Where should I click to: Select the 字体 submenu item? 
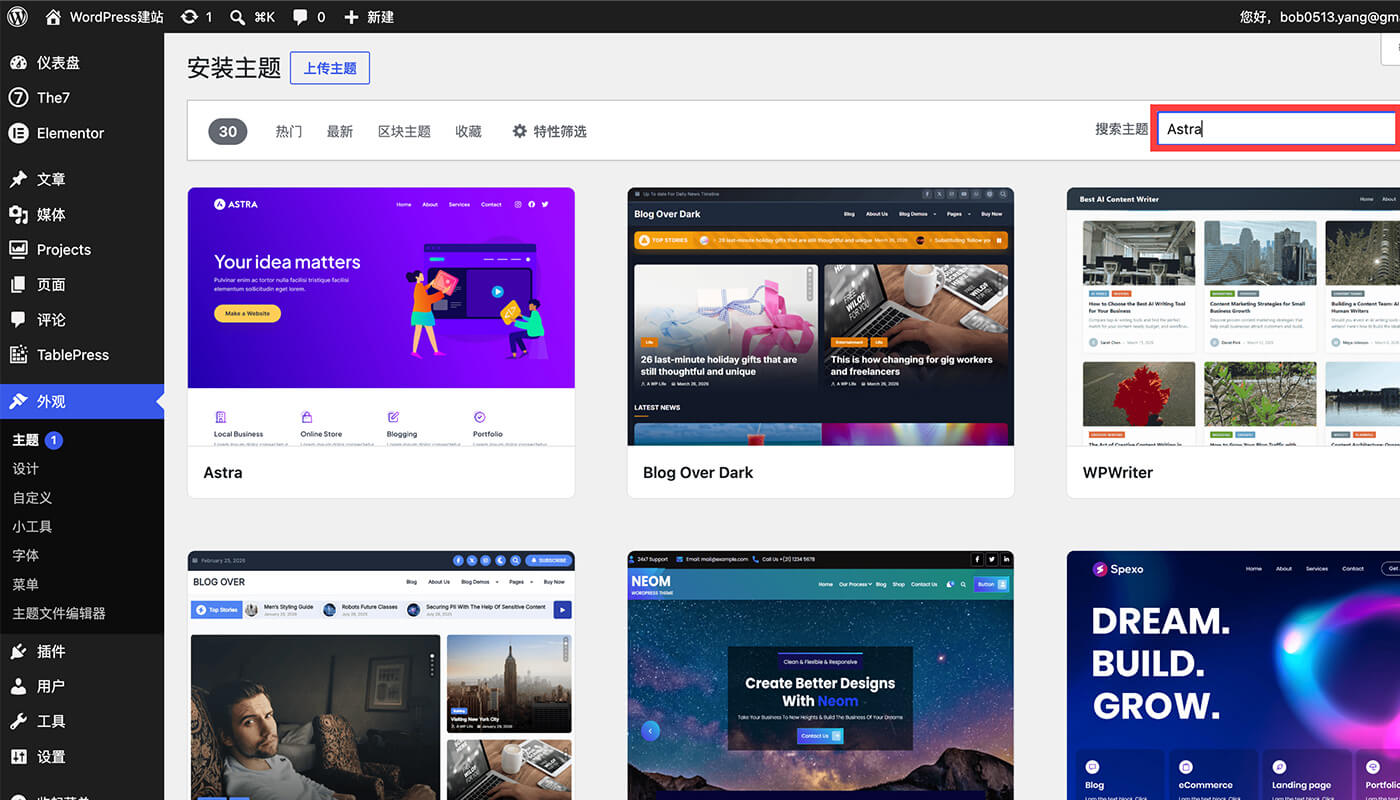point(26,555)
